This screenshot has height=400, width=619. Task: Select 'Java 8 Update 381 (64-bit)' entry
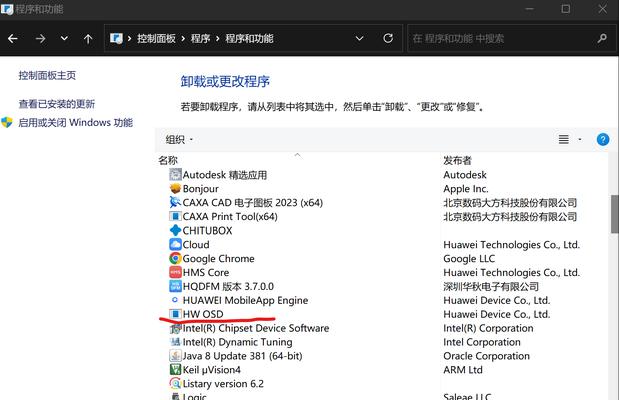tap(242, 356)
